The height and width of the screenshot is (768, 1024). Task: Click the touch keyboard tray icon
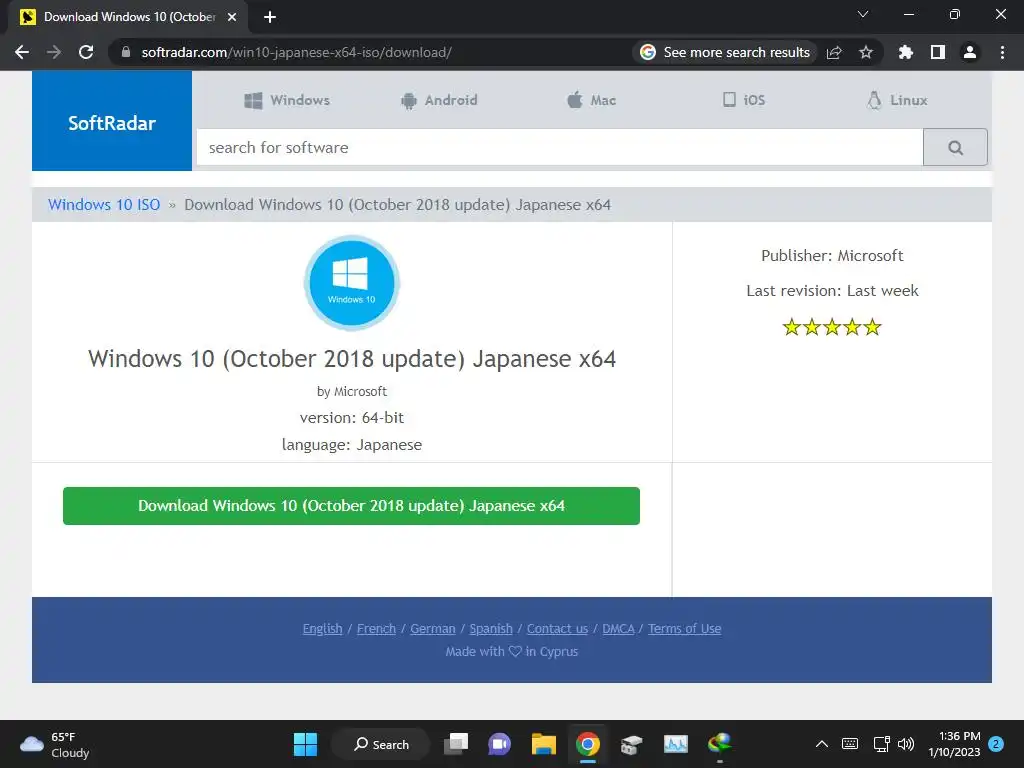[x=850, y=744]
